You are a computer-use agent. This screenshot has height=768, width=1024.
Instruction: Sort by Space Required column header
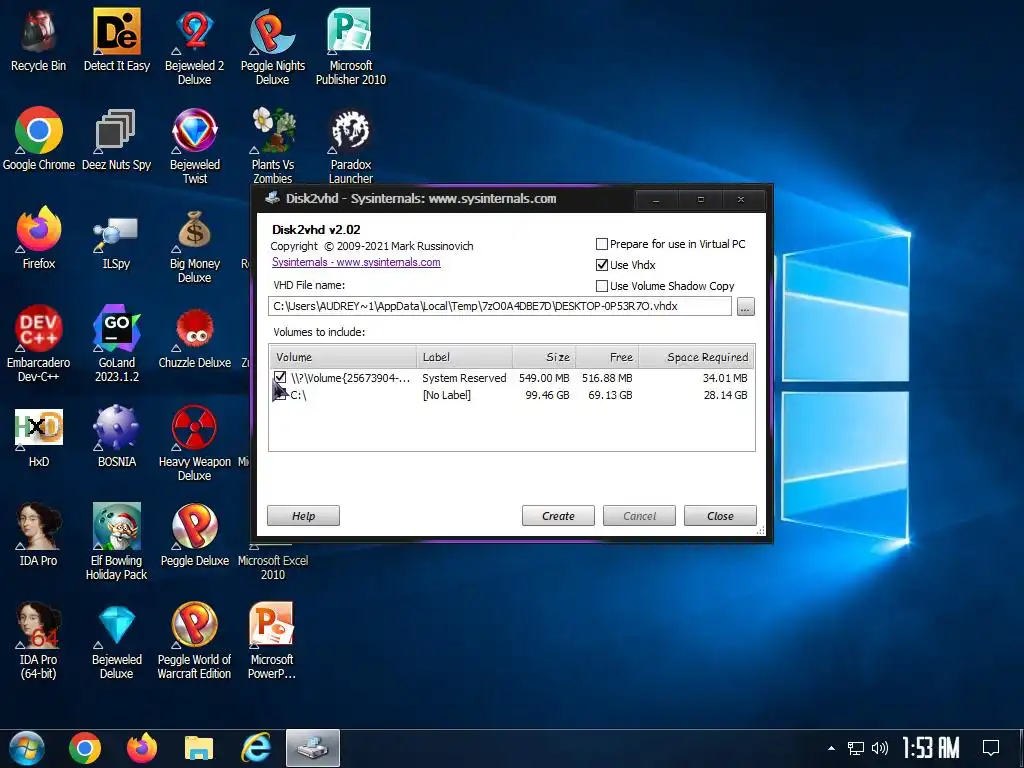[x=696, y=357]
